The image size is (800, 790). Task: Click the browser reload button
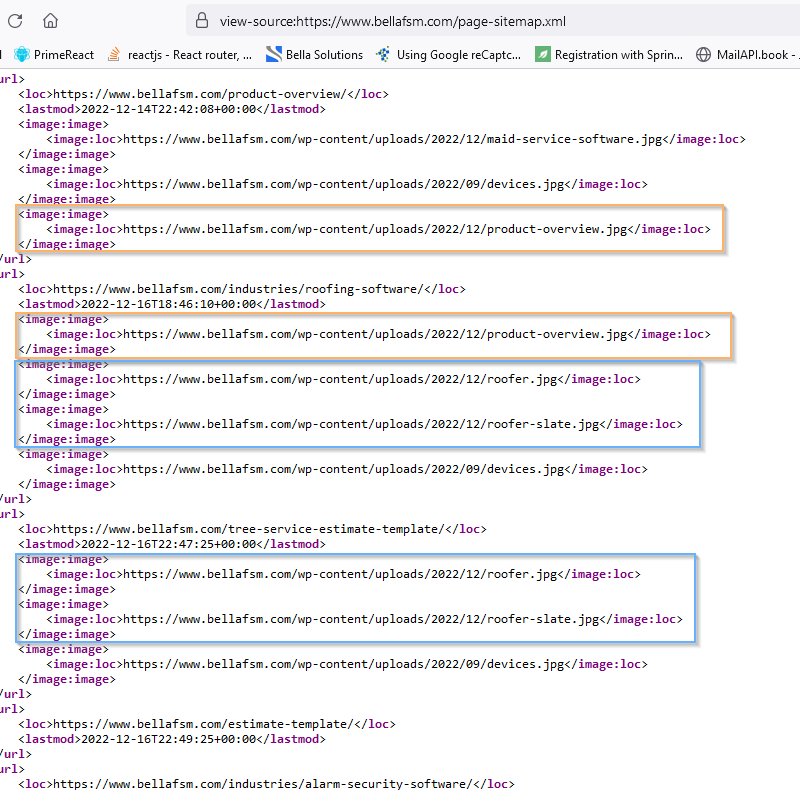[13, 20]
